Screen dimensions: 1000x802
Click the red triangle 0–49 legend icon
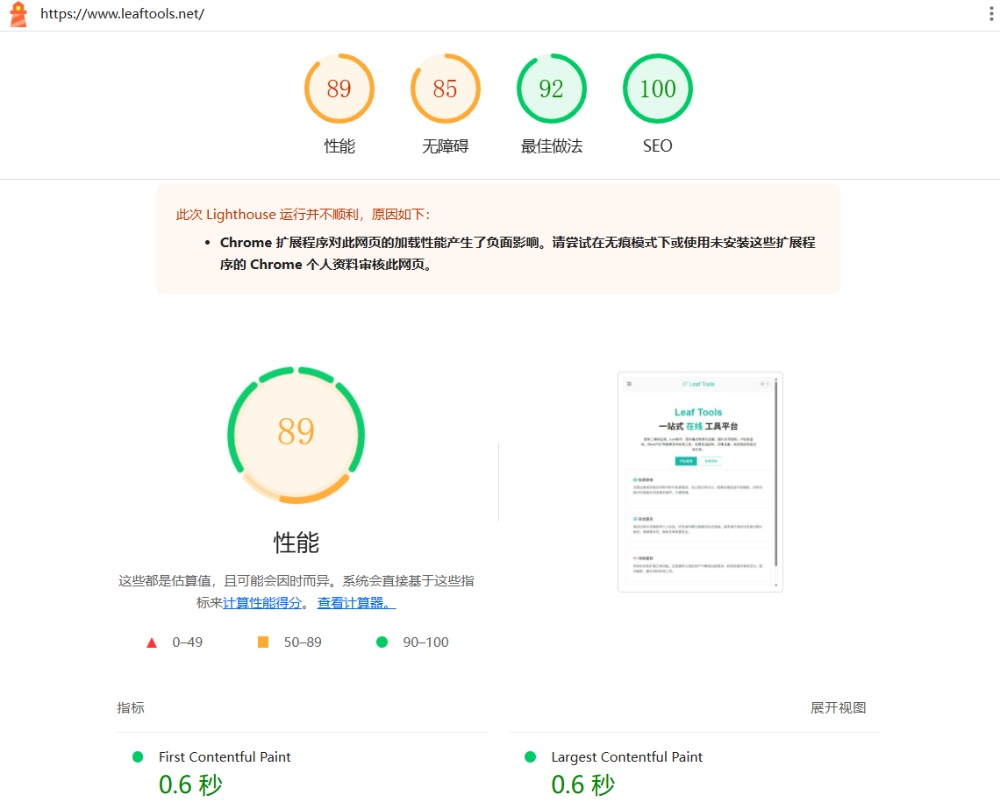(x=152, y=643)
